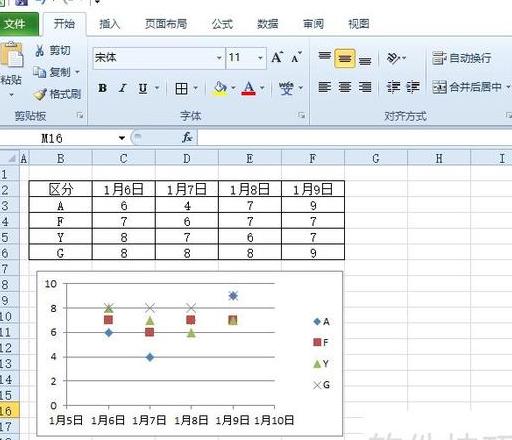Select header cell 1月9日 in table

pyautogui.click(x=313, y=189)
